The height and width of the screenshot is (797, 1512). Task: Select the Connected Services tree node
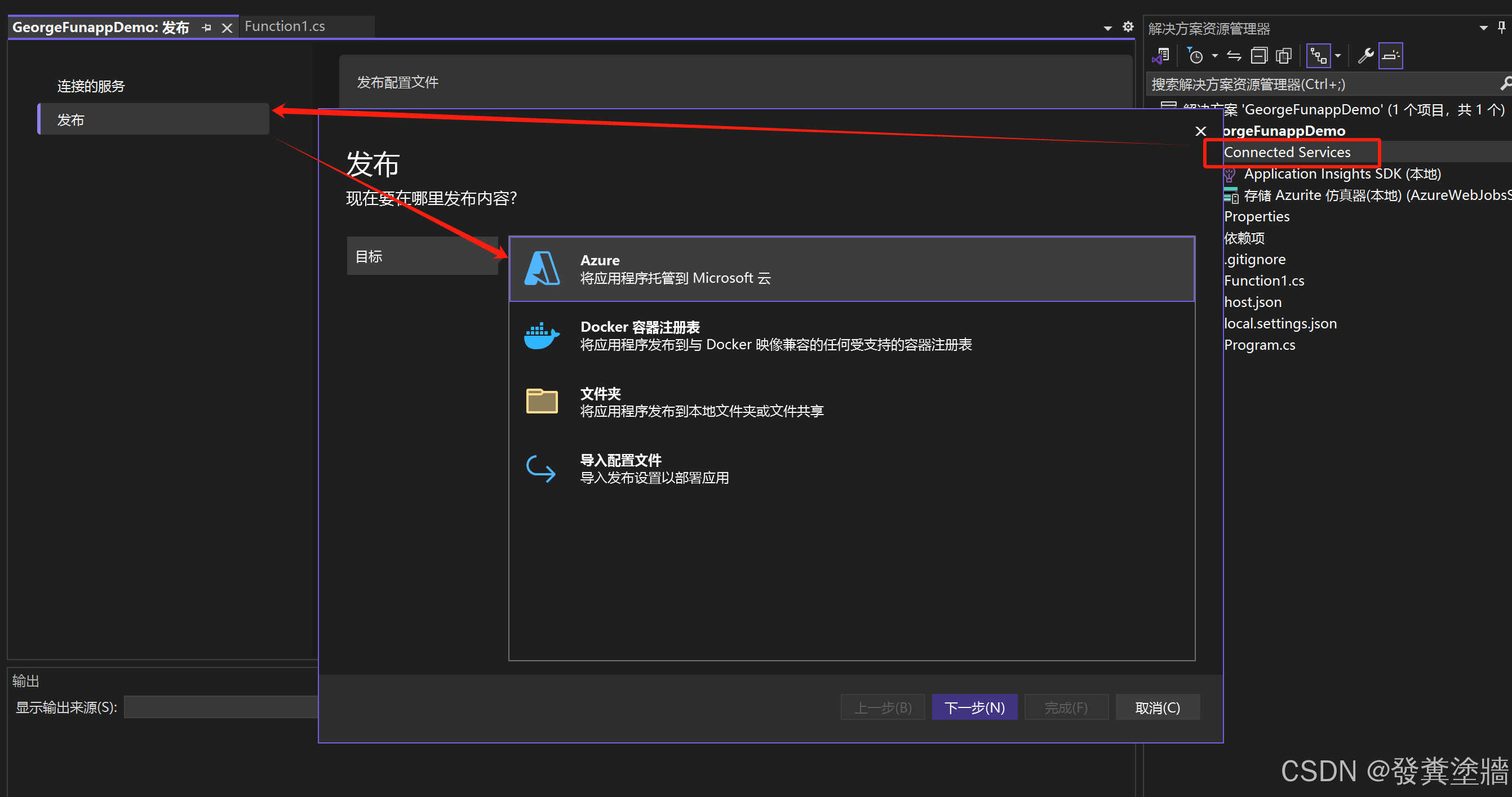[1287, 153]
